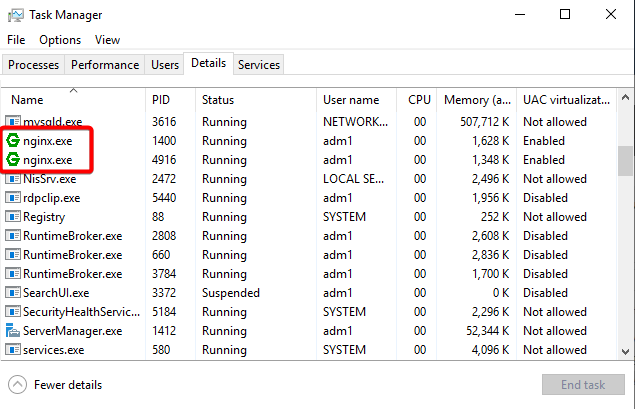Select the Details tab
Viewport: 635px width, 409px height.
[209, 63]
